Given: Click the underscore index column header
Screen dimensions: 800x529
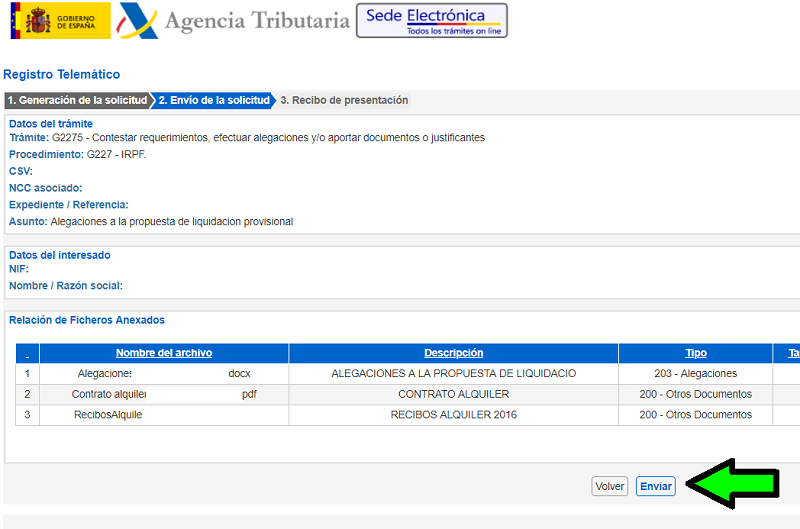Looking at the screenshot, I should (27, 354).
